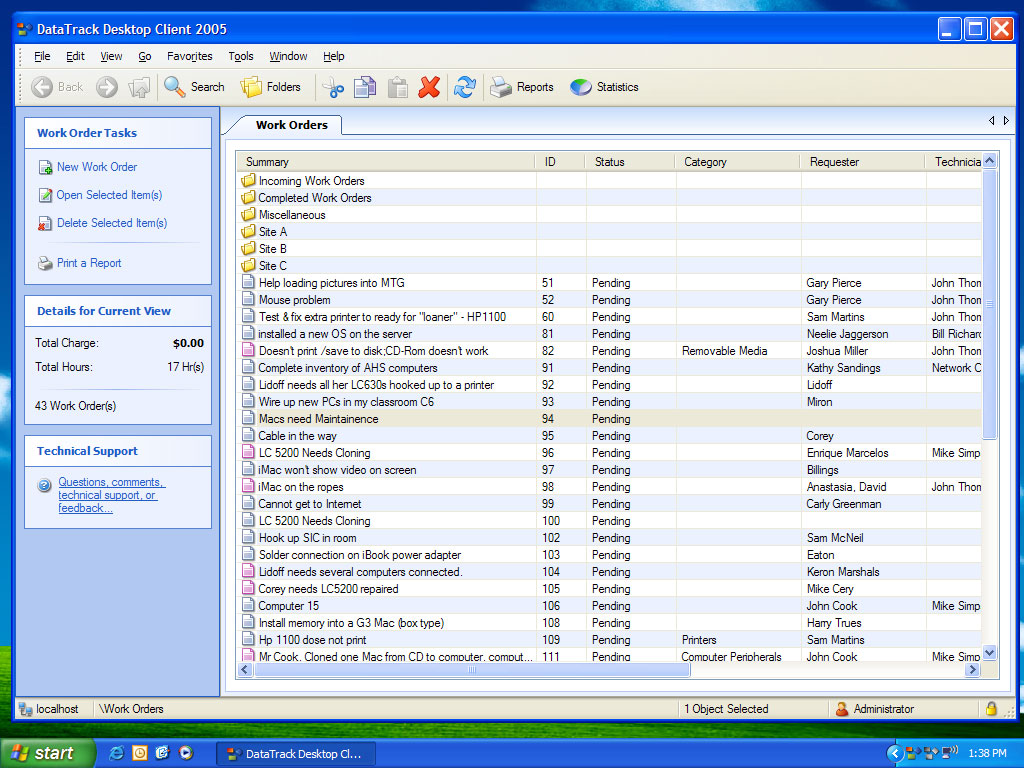Click the Windows start button

click(x=44, y=753)
